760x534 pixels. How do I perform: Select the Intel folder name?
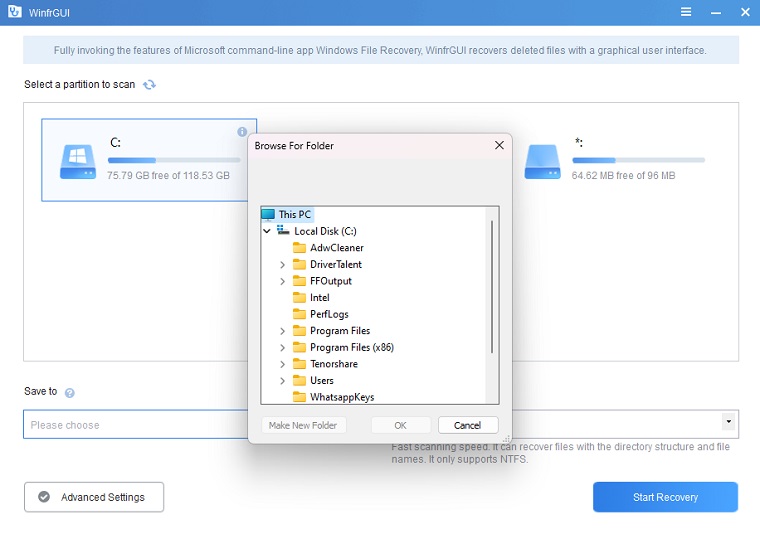tap(320, 298)
